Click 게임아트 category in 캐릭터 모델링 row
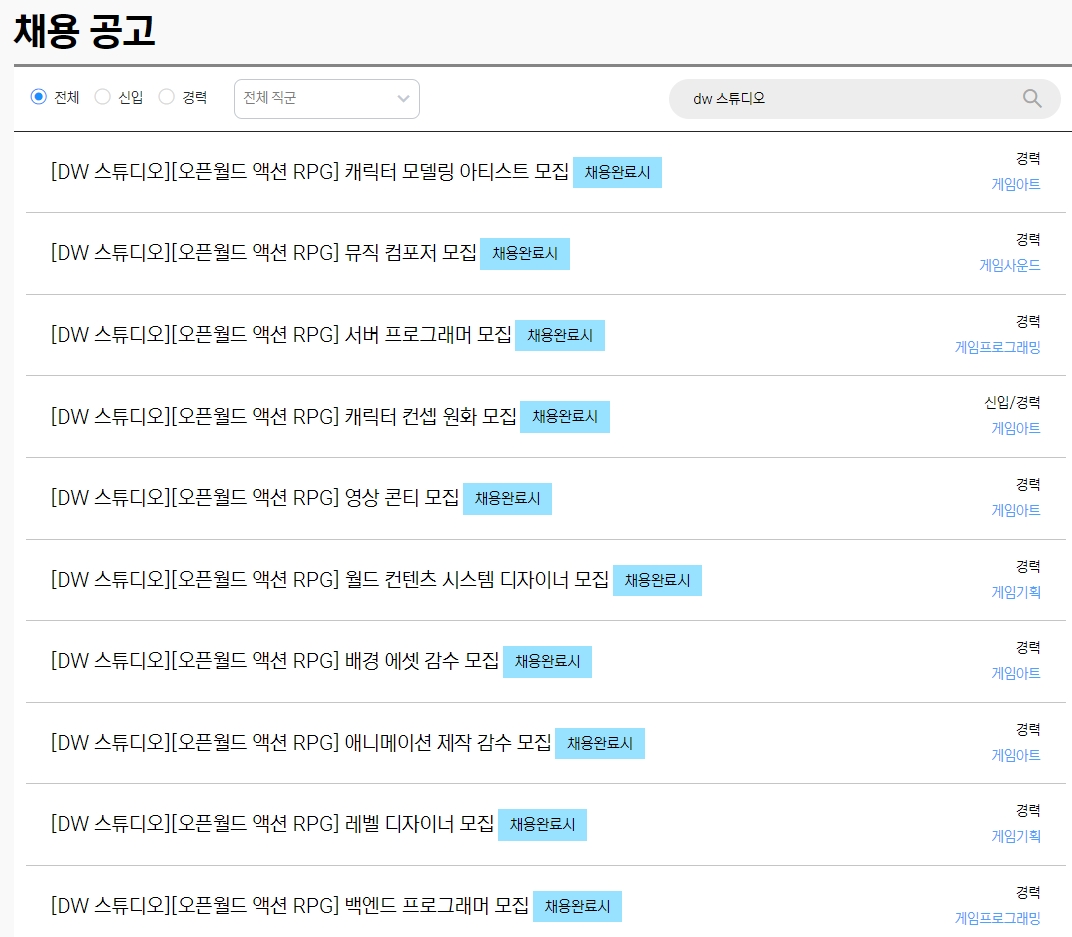The image size is (1072, 937). (1016, 185)
